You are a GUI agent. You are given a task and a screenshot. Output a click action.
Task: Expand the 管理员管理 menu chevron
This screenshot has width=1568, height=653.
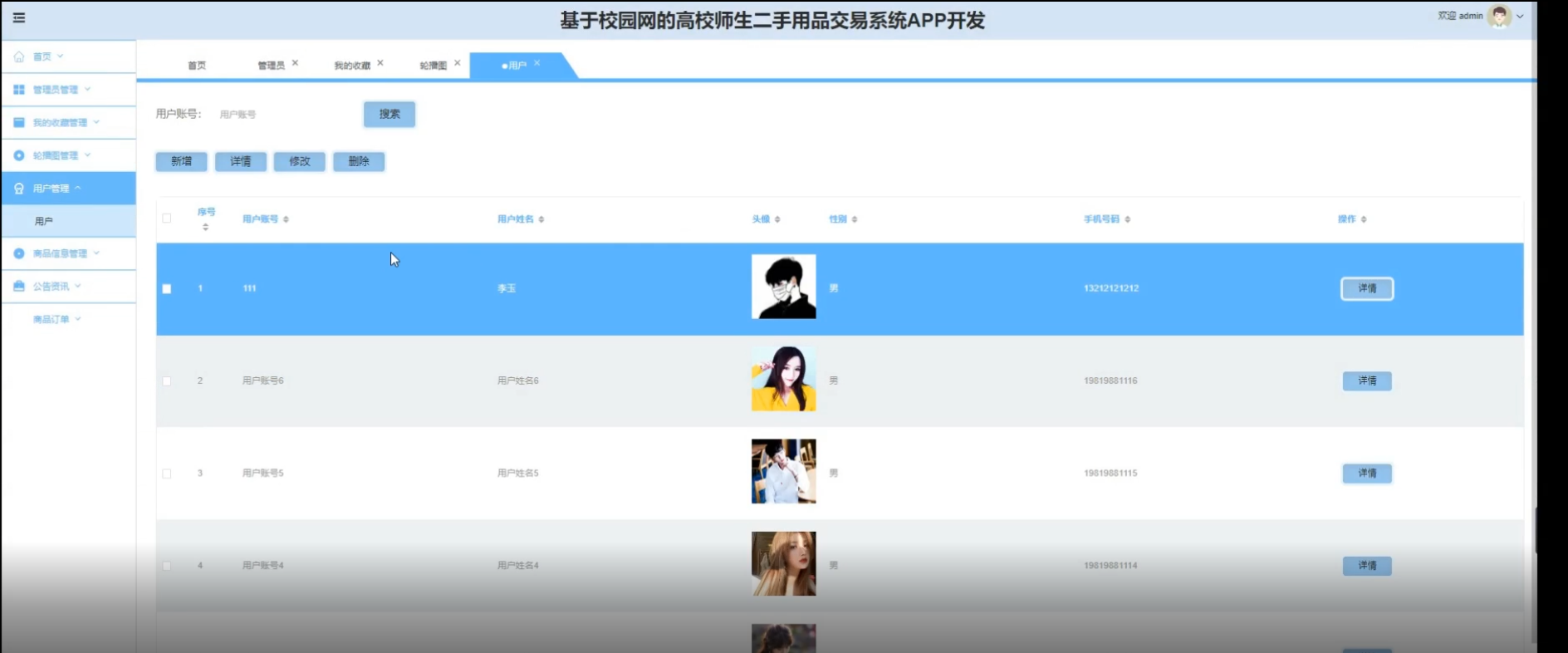point(87,89)
